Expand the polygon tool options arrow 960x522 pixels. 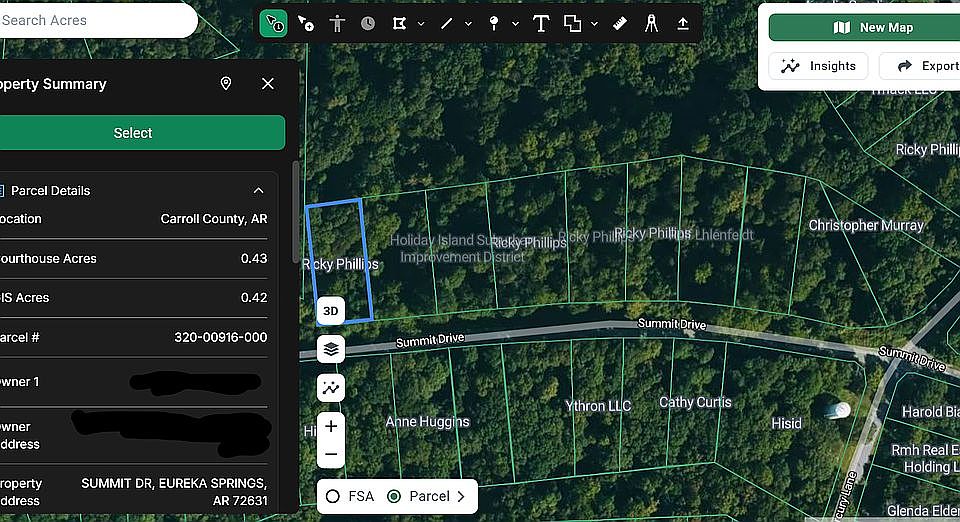[x=421, y=24]
